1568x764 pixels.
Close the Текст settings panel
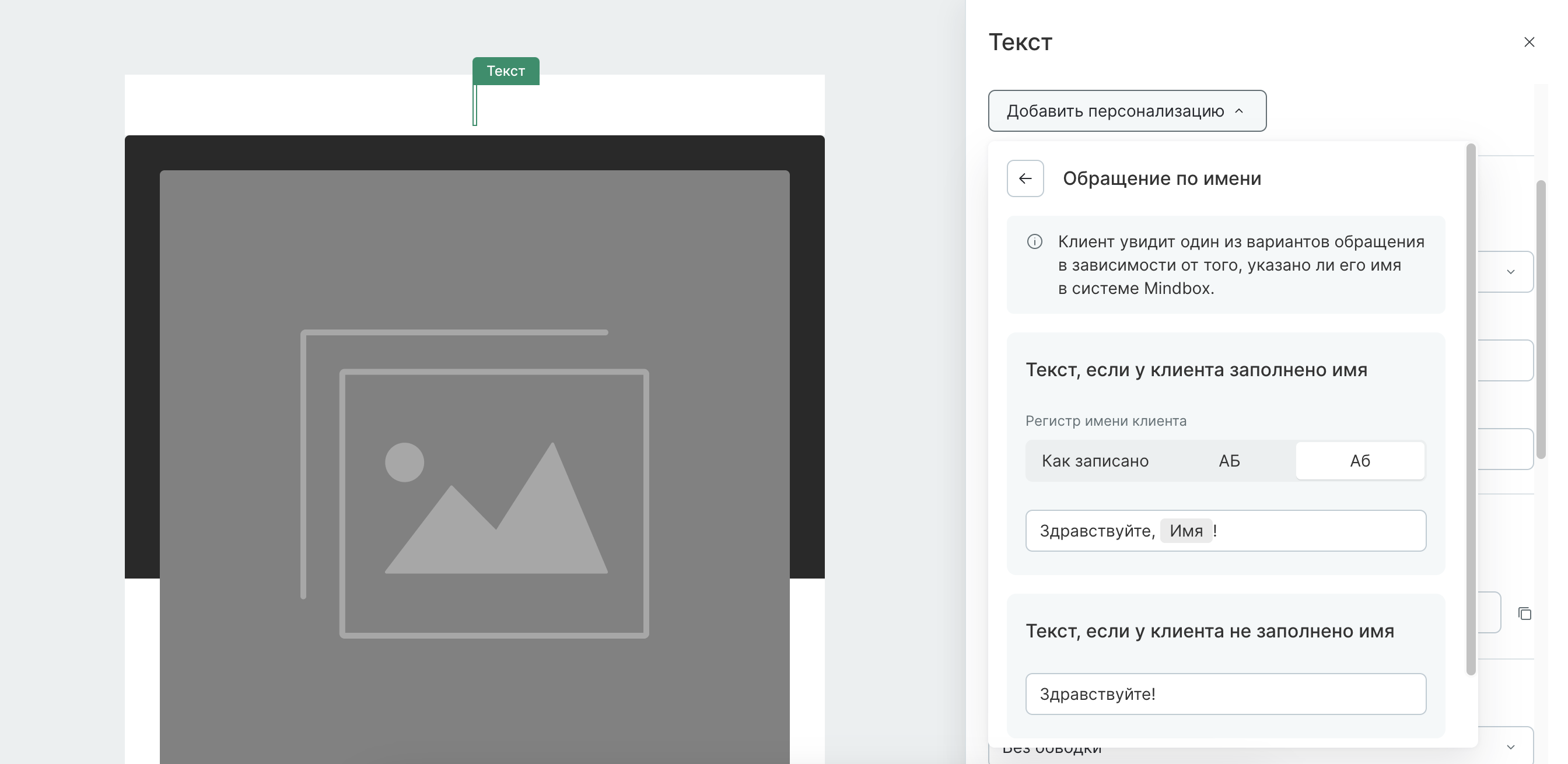pos(1528,42)
